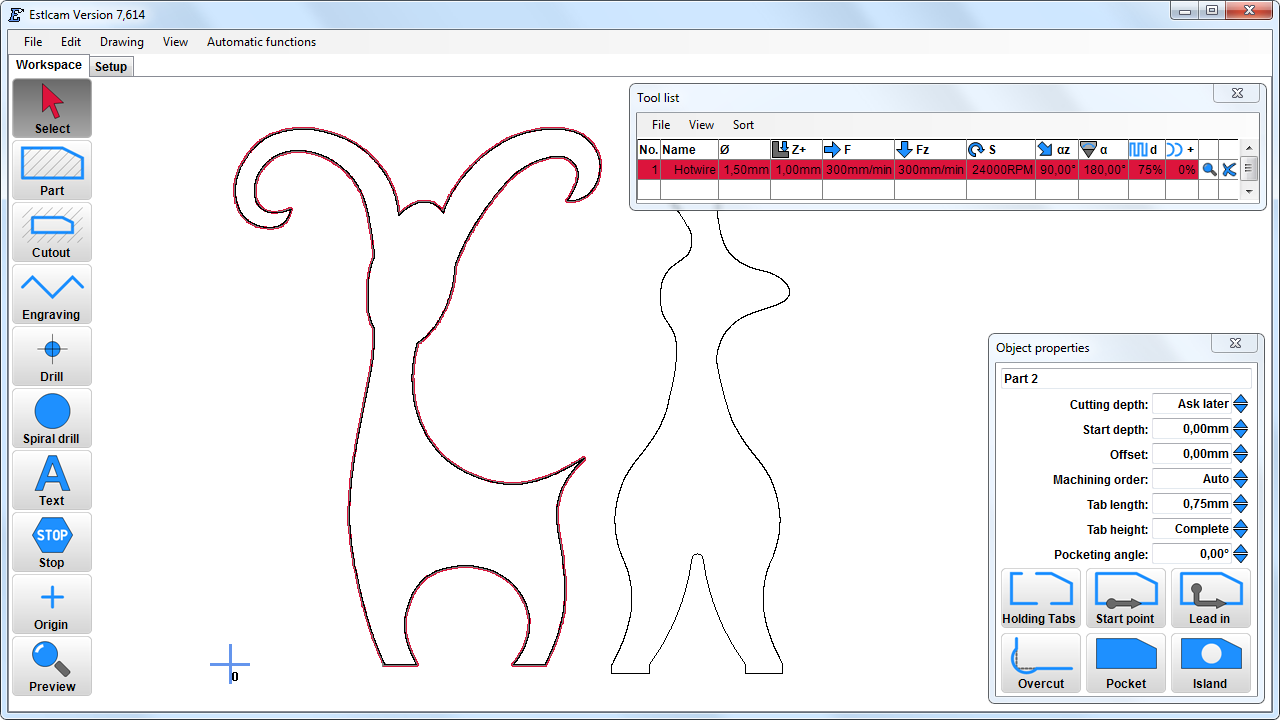Click the magnifier icon in Hotwire row
Image resolution: width=1280 pixels, height=720 pixels.
click(x=1209, y=170)
